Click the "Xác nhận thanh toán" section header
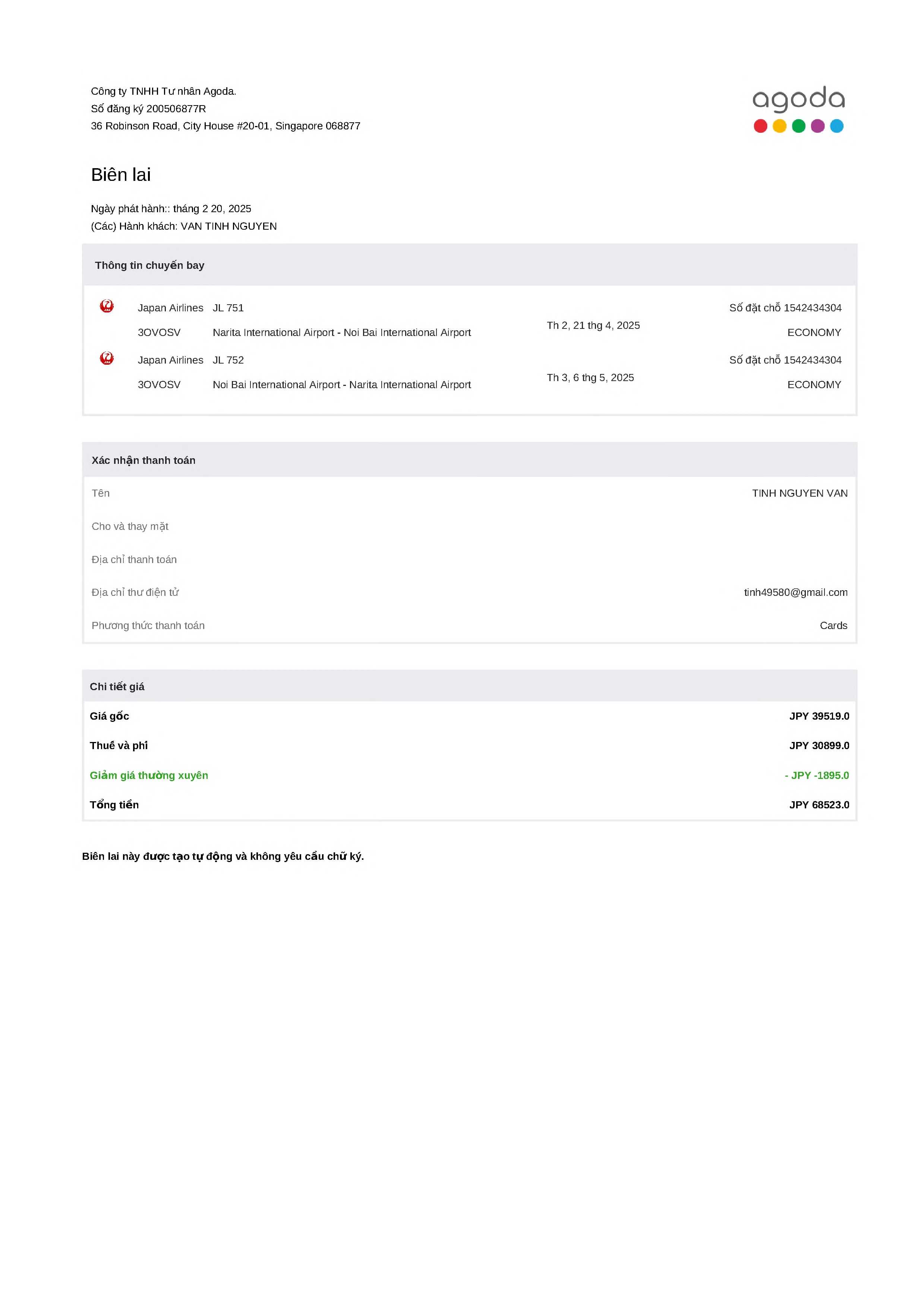924x1308 pixels. click(144, 460)
